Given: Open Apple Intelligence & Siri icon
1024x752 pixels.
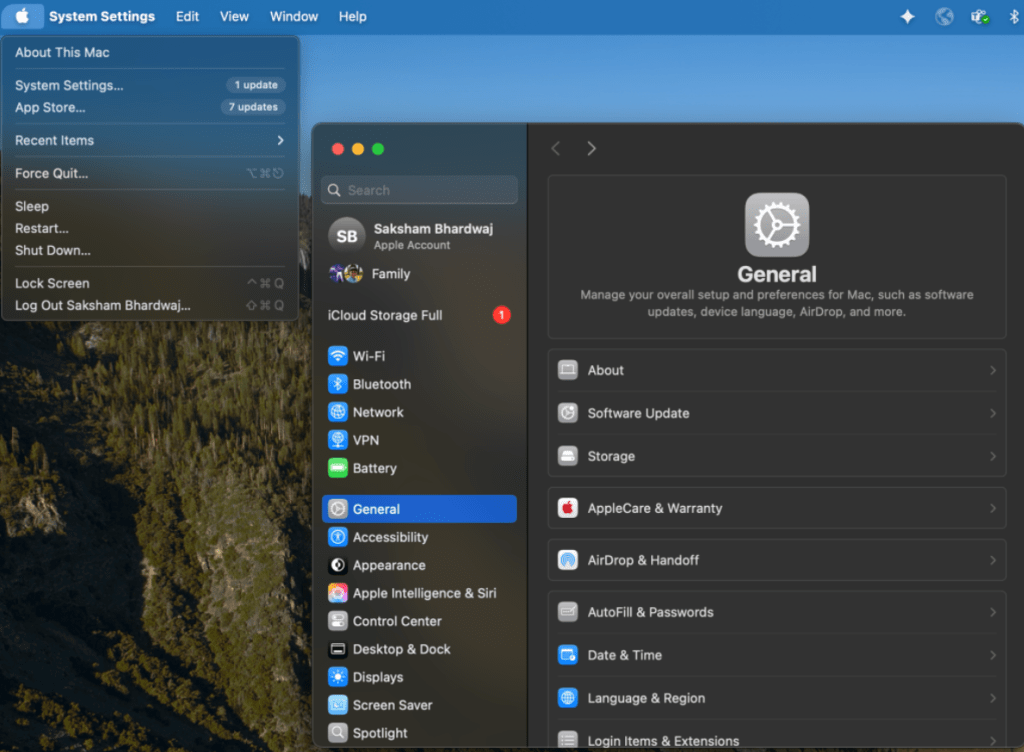Looking at the screenshot, I should pos(338,593).
